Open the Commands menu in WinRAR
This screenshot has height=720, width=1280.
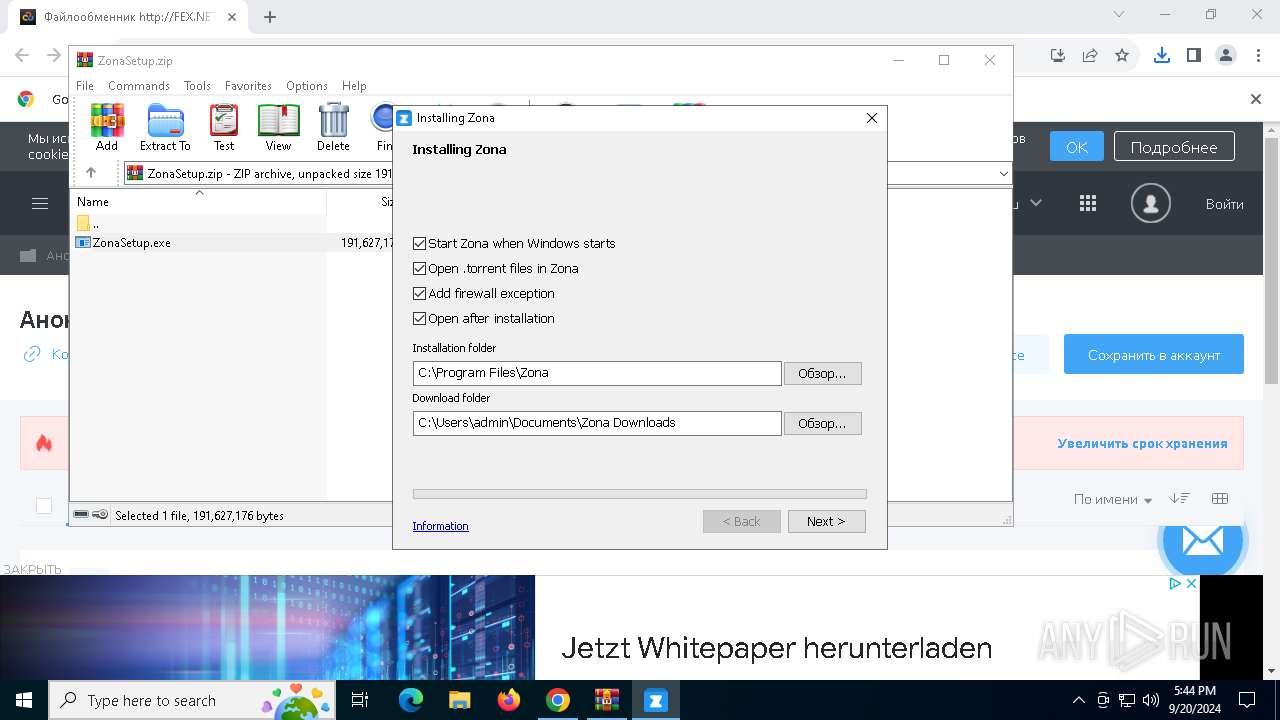[139, 86]
